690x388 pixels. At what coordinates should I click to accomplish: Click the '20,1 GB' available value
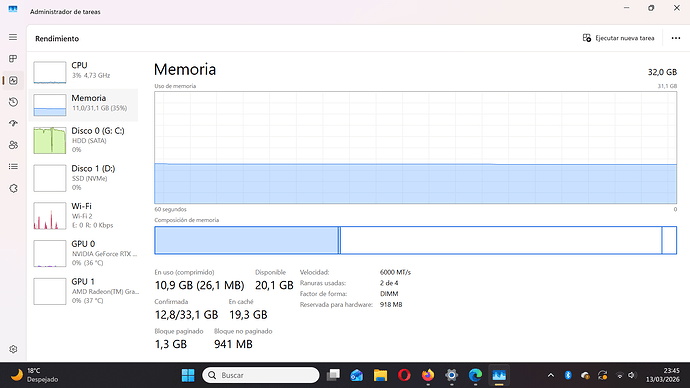coord(274,286)
